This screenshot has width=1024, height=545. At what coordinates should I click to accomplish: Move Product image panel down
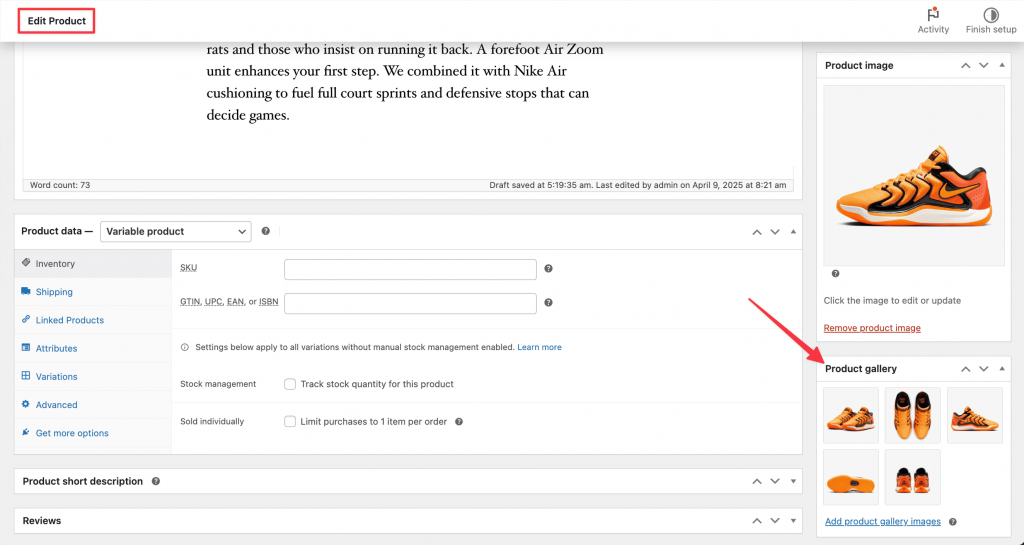click(984, 65)
